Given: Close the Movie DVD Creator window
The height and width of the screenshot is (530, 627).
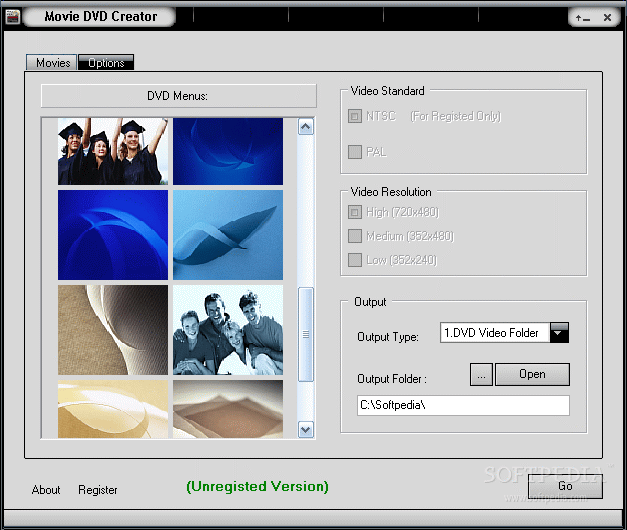Looking at the screenshot, I should (x=607, y=18).
